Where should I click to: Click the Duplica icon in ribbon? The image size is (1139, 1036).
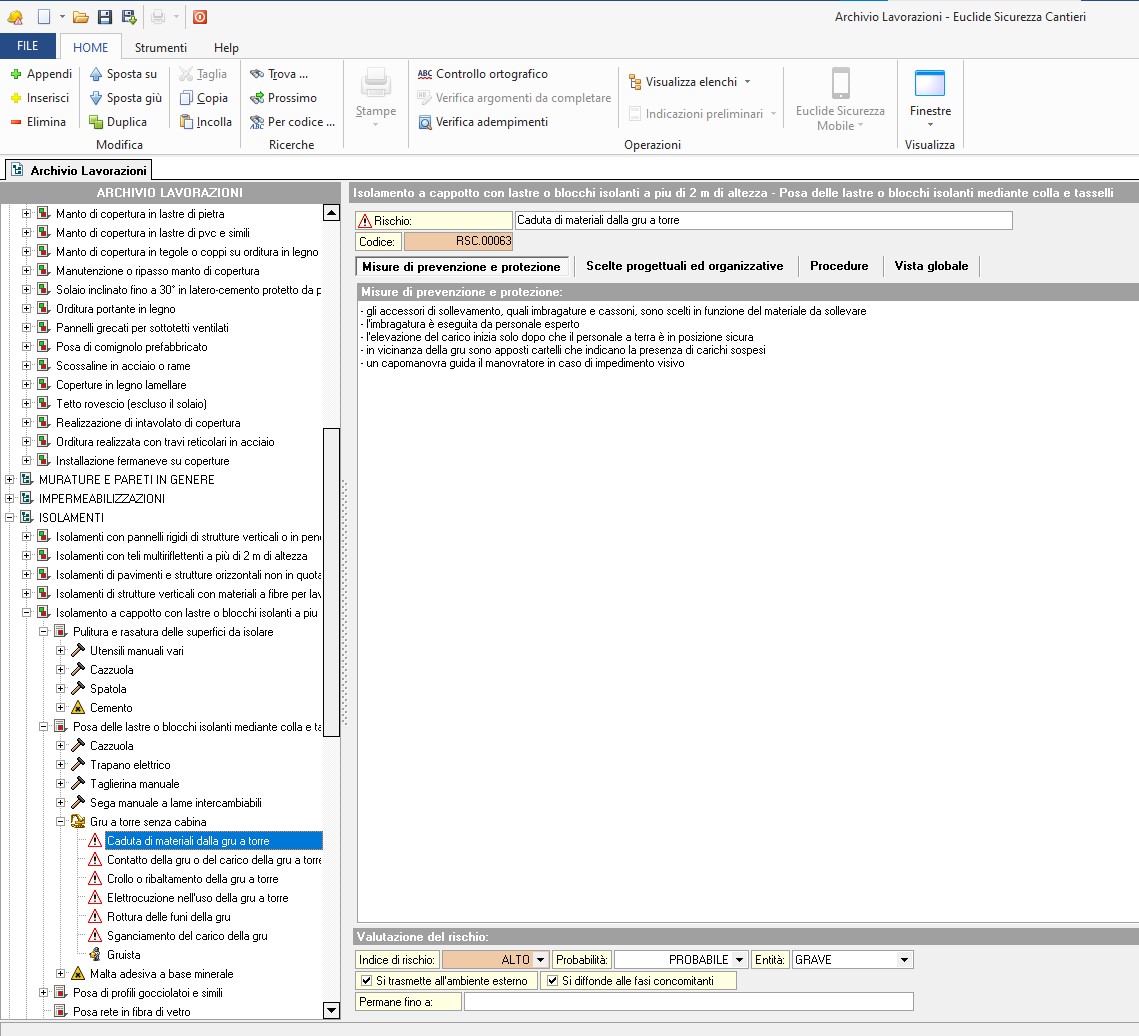tap(96, 122)
